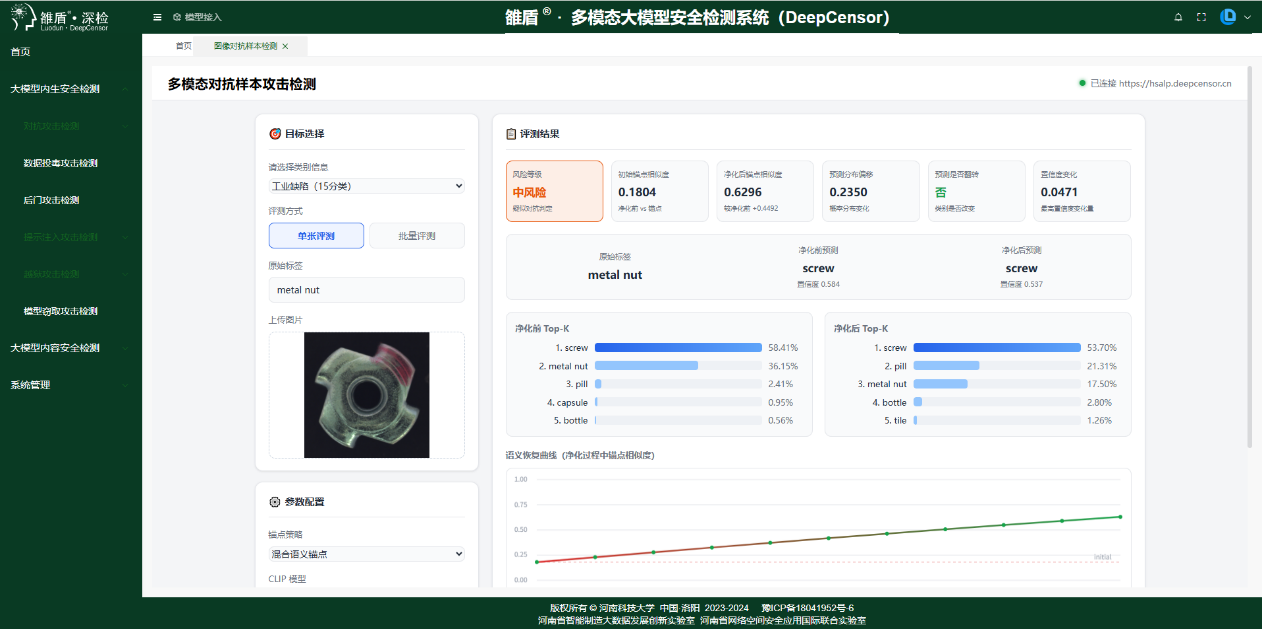Open the dropdown arrow beside user avatar
Screen dimensions: 1262x629
1247,17
